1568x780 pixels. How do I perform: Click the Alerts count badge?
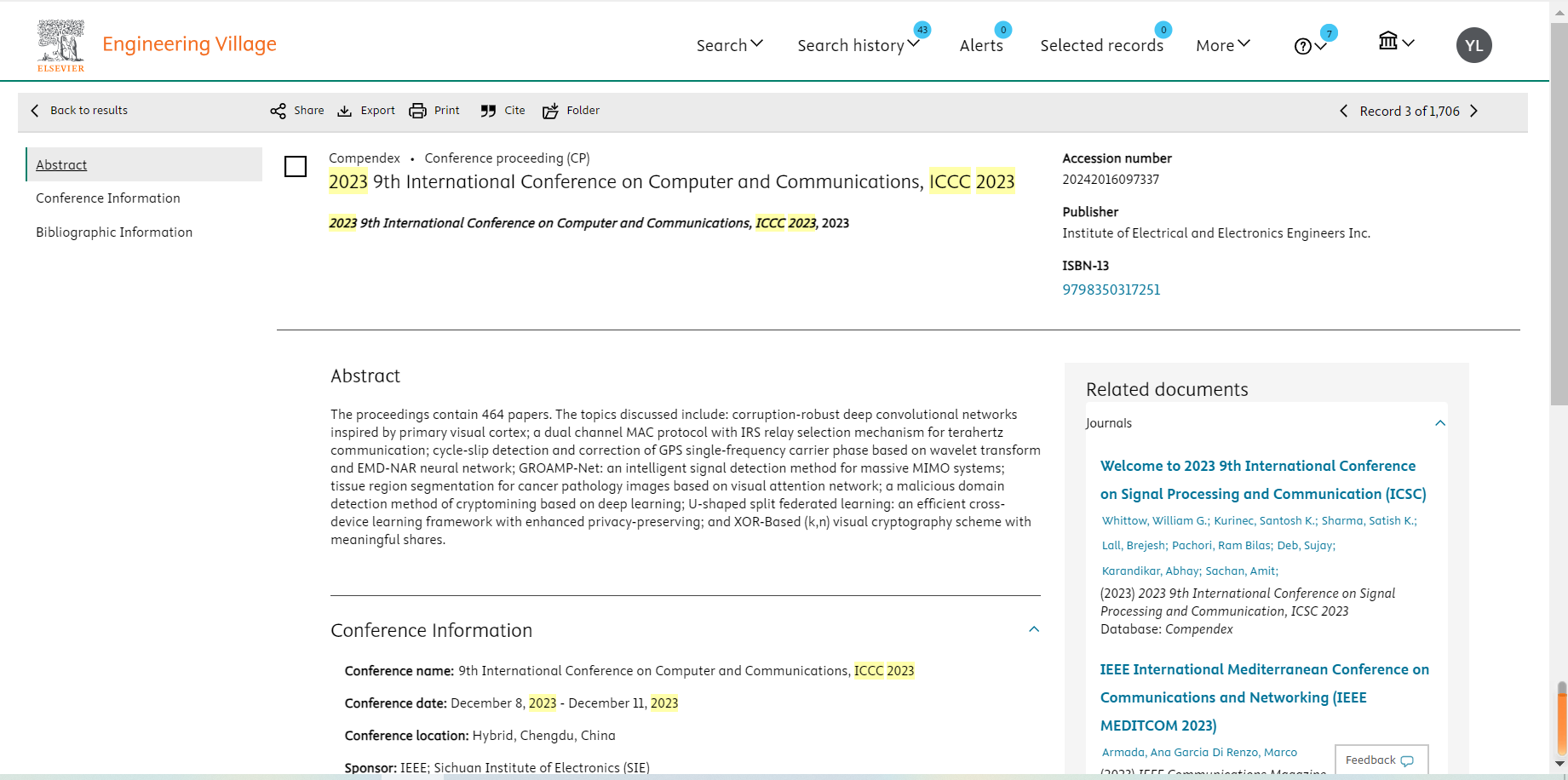1003,30
